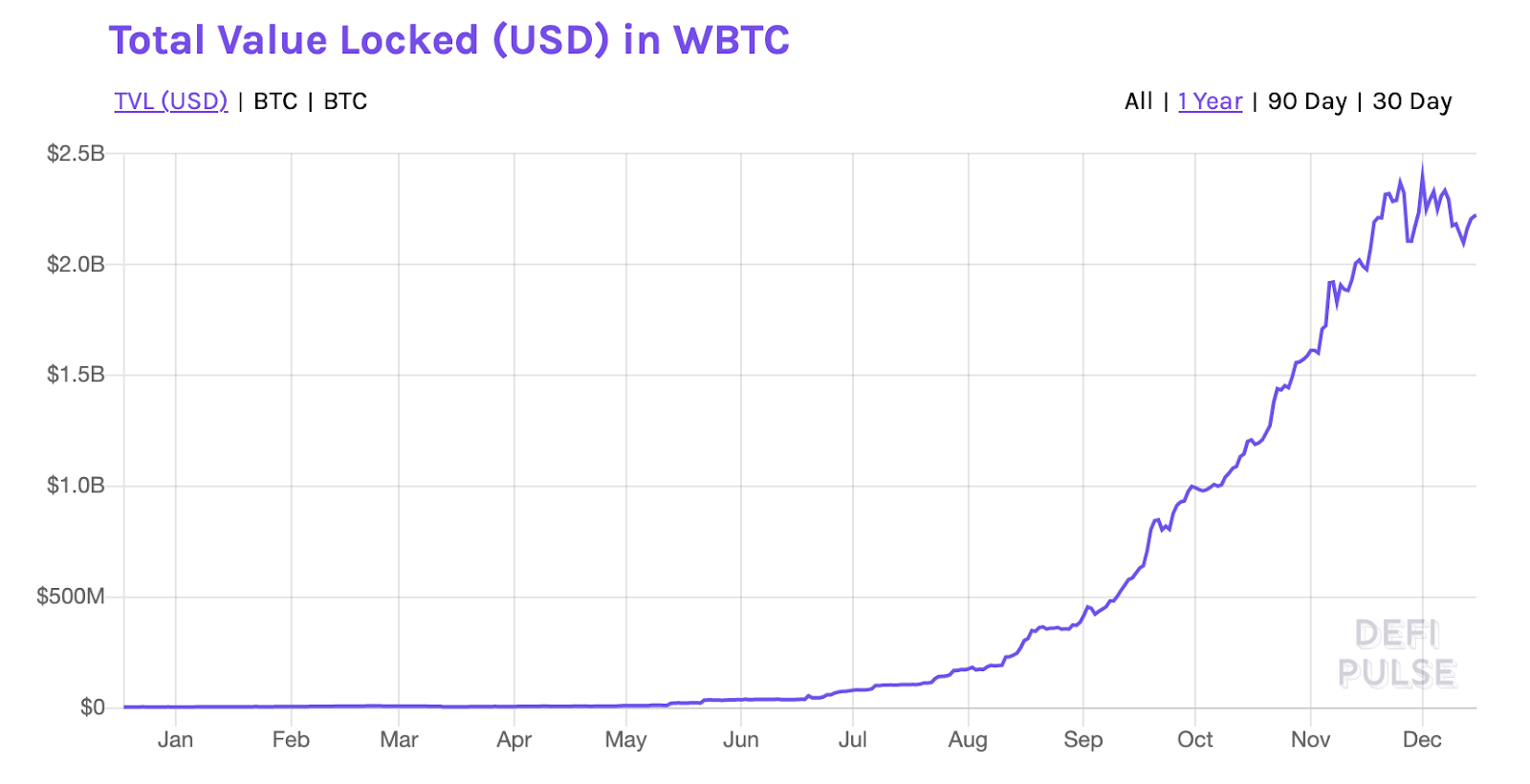
Task: Select the last BTC option in unit selector
Action: click(345, 101)
